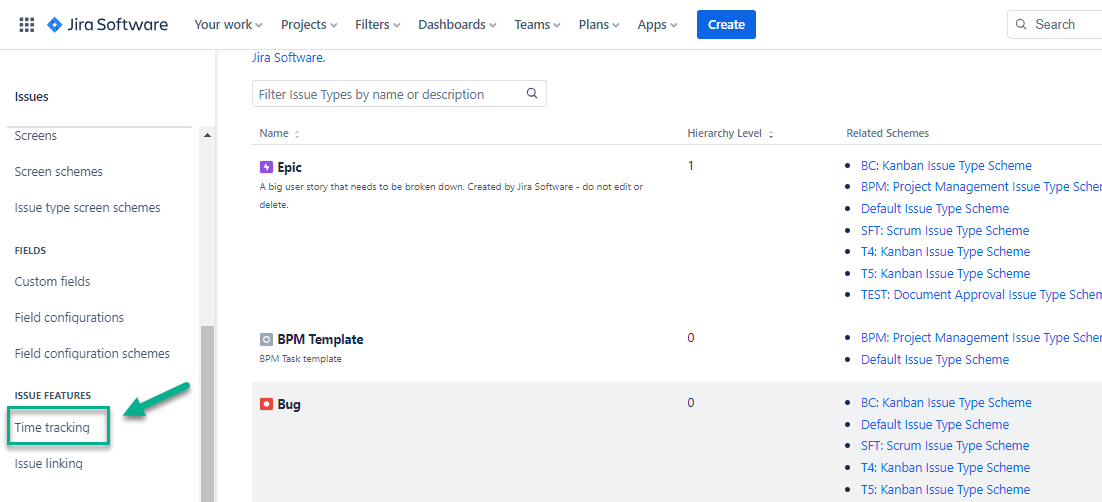Open the Filters menu
This screenshot has width=1102, height=502.
point(378,25)
